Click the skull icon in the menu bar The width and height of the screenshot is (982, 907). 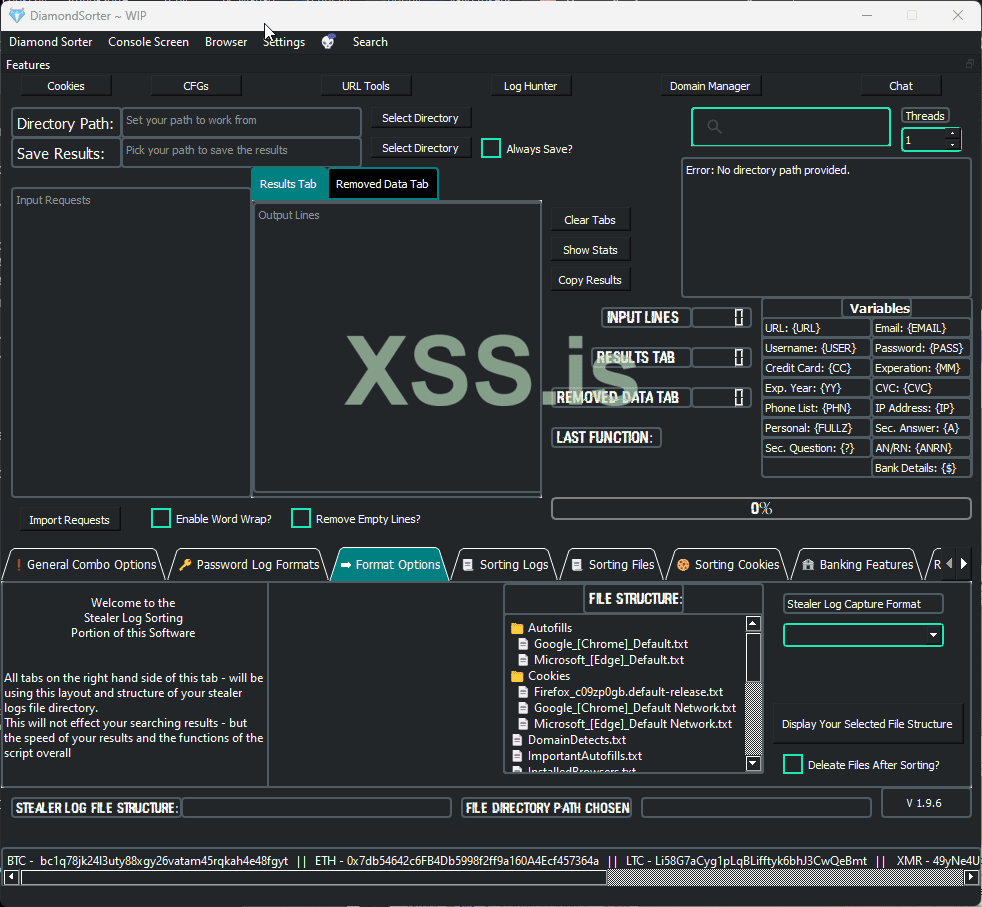(328, 42)
